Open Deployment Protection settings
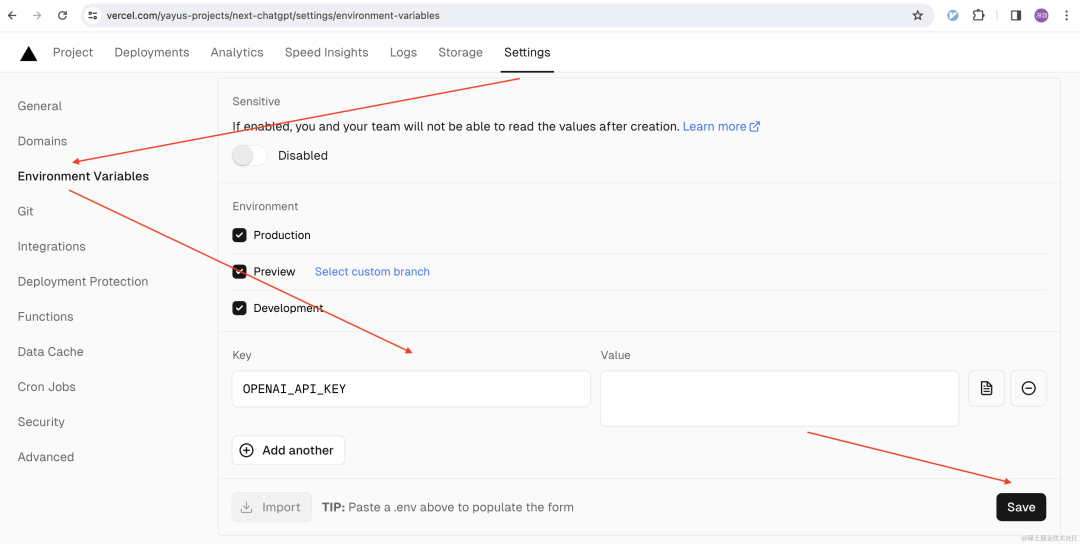This screenshot has width=1080, height=544. tap(83, 282)
